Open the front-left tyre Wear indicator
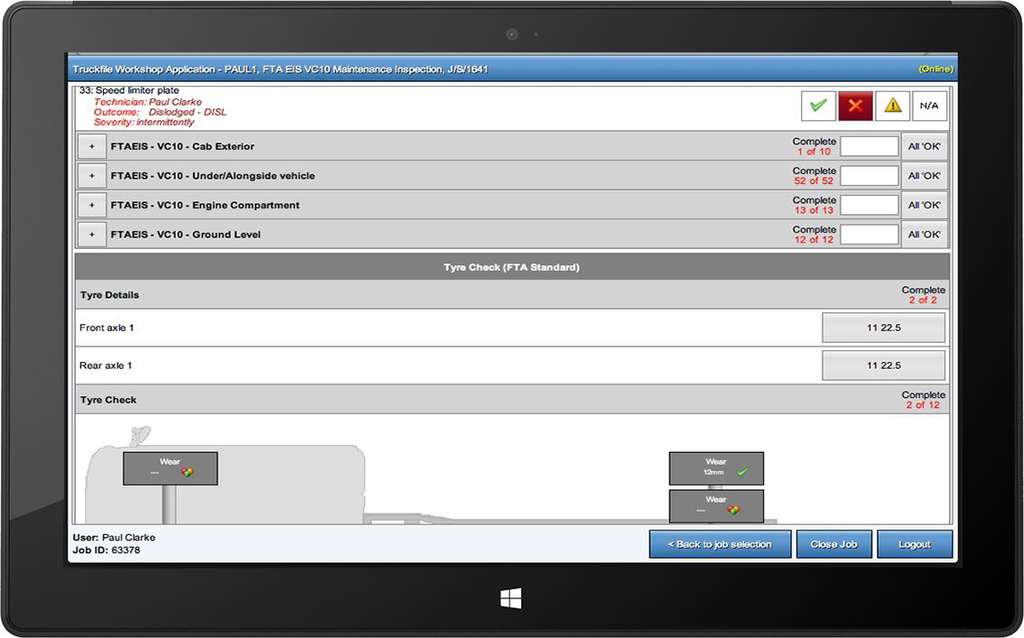 (x=170, y=468)
